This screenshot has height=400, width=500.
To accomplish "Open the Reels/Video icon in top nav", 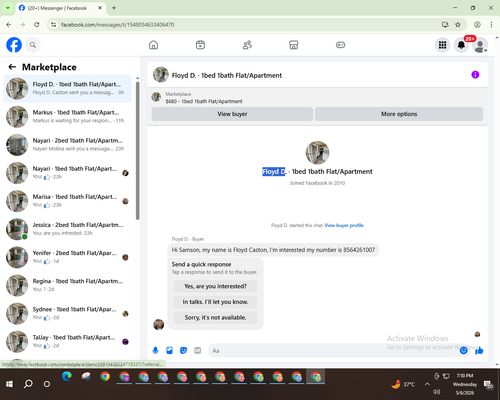I will (200, 45).
